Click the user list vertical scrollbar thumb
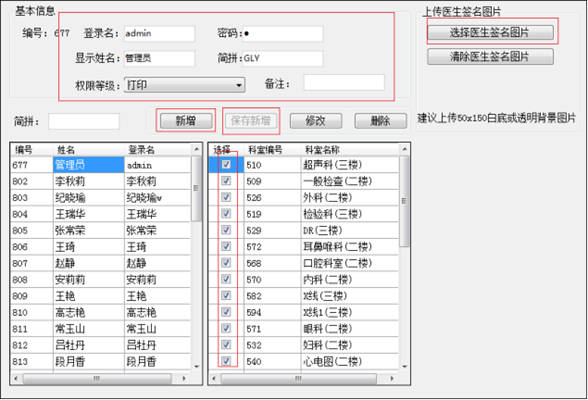 196,189
